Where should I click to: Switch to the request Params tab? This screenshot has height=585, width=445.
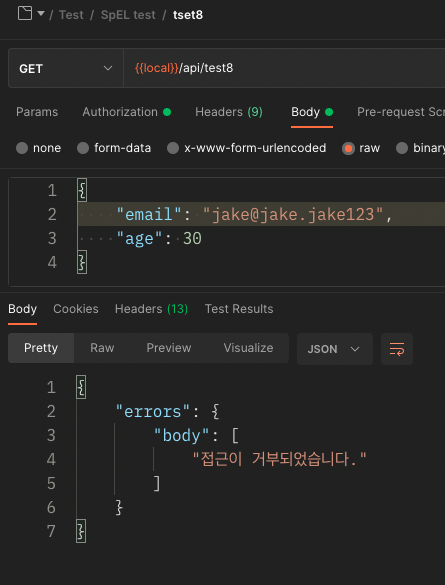37,112
